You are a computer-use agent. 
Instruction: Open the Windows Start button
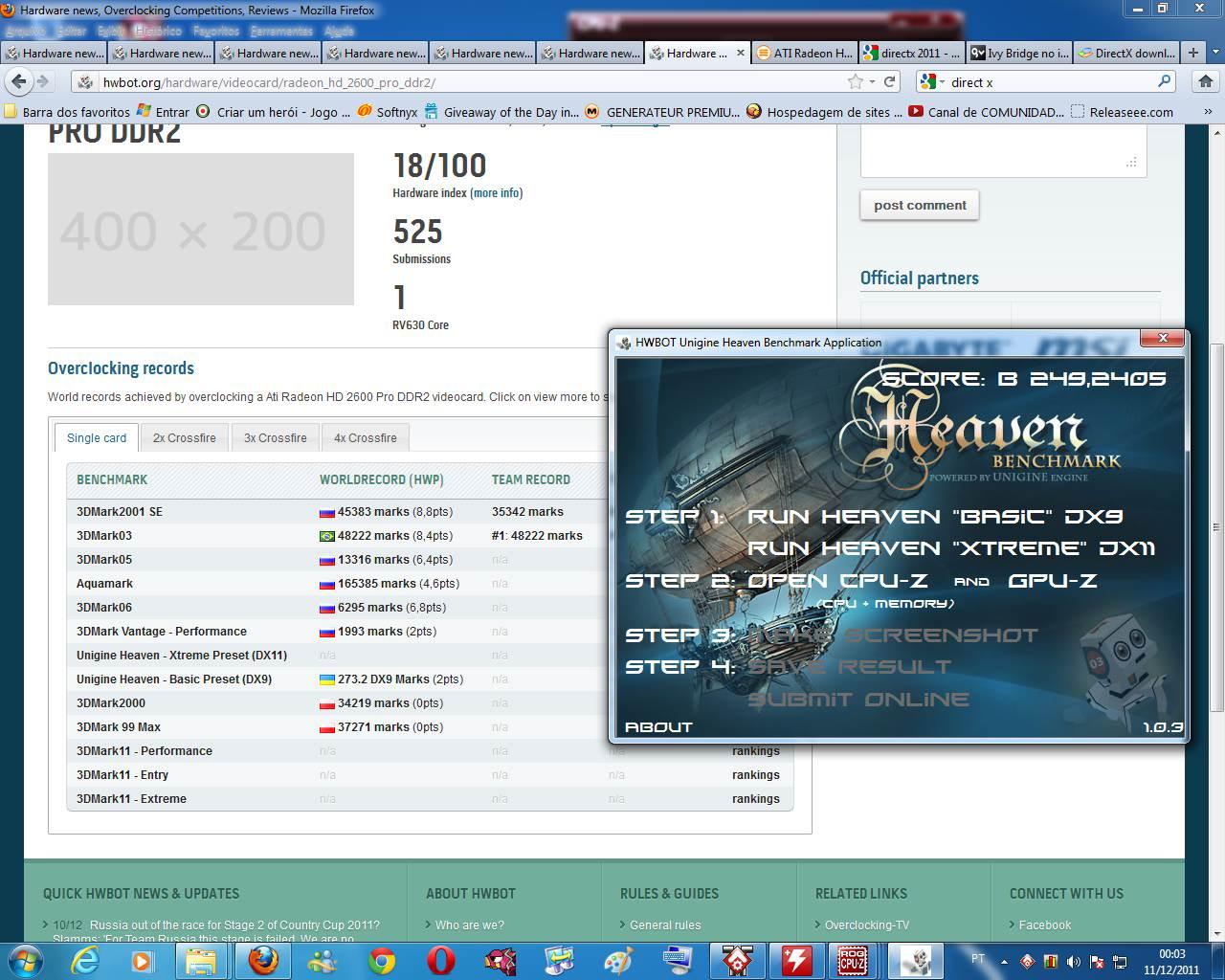pos(25,960)
